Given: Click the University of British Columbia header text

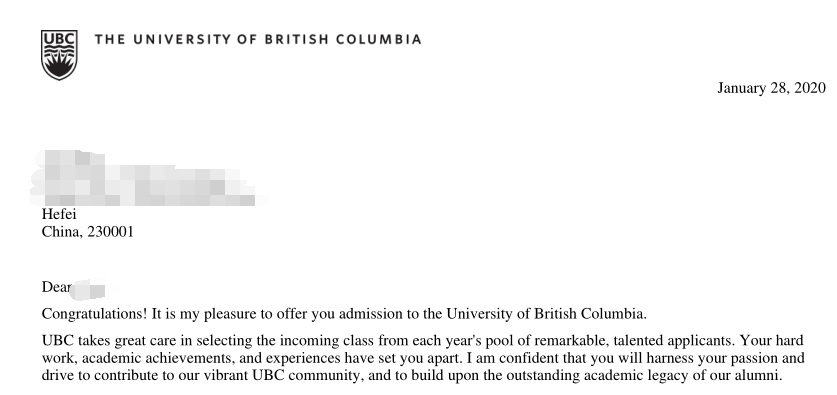Looking at the screenshot, I should [x=258, y=40].
